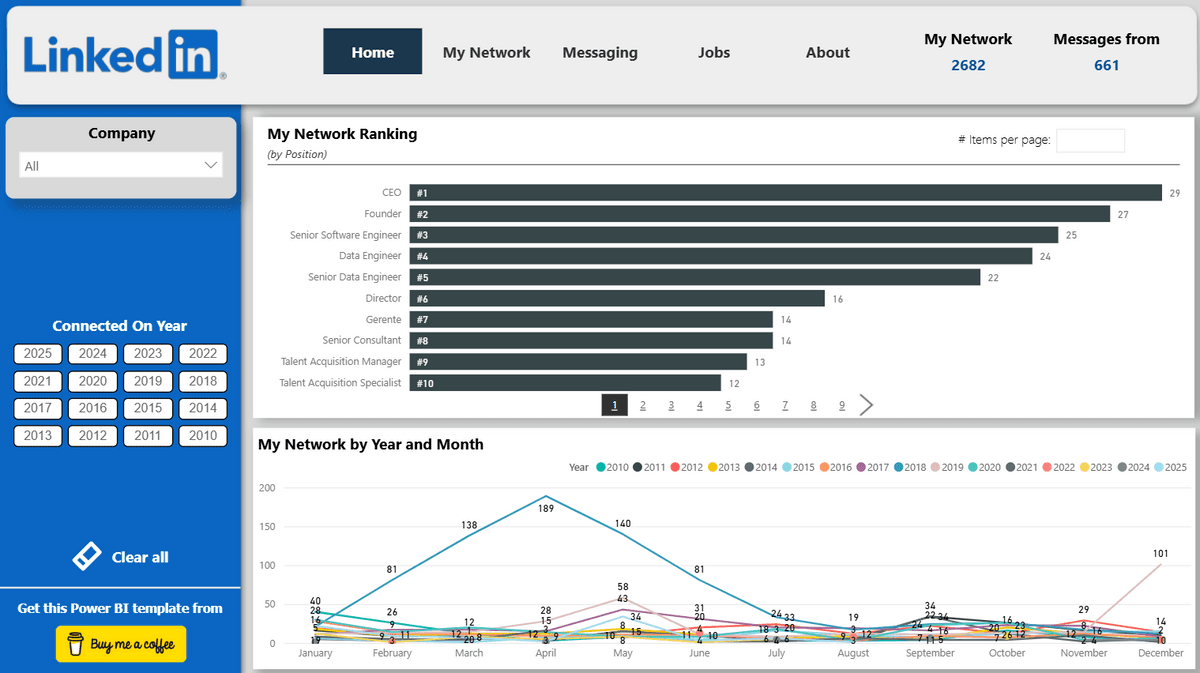Toggle the 2021 year filter
This screenshot has height=673, width=1200.
point(38,381)
